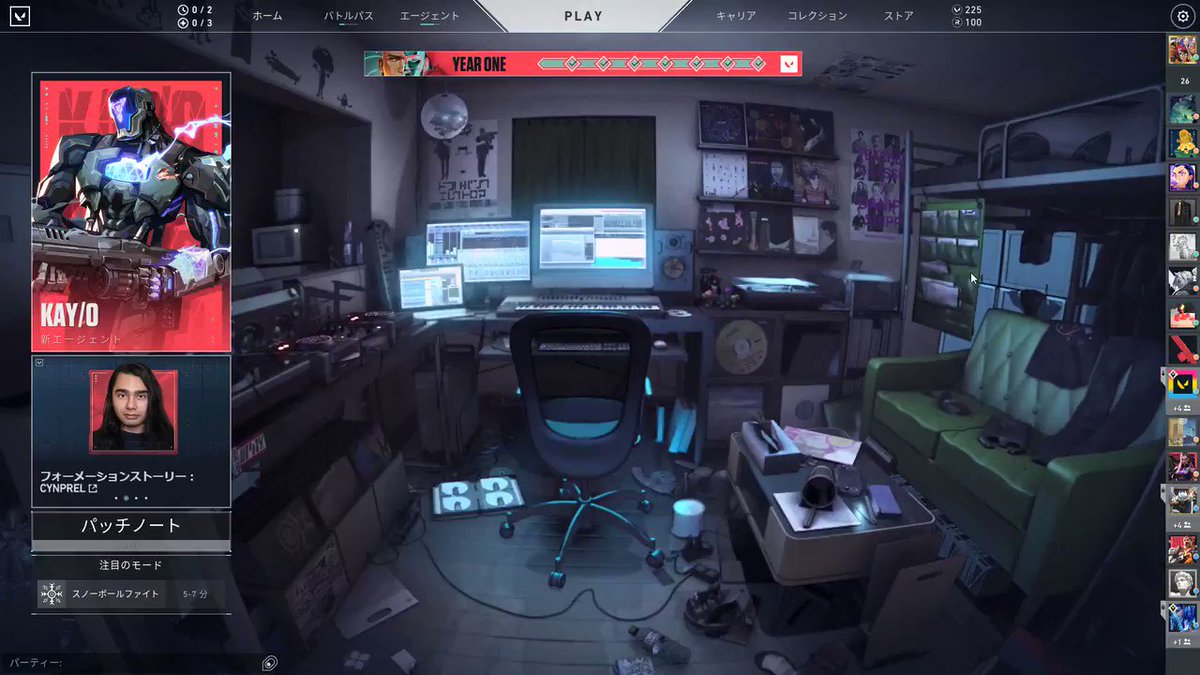This screenshot has height=675, width=1200.
Task: Open the バトルパス tab
Action: [349, 16]
